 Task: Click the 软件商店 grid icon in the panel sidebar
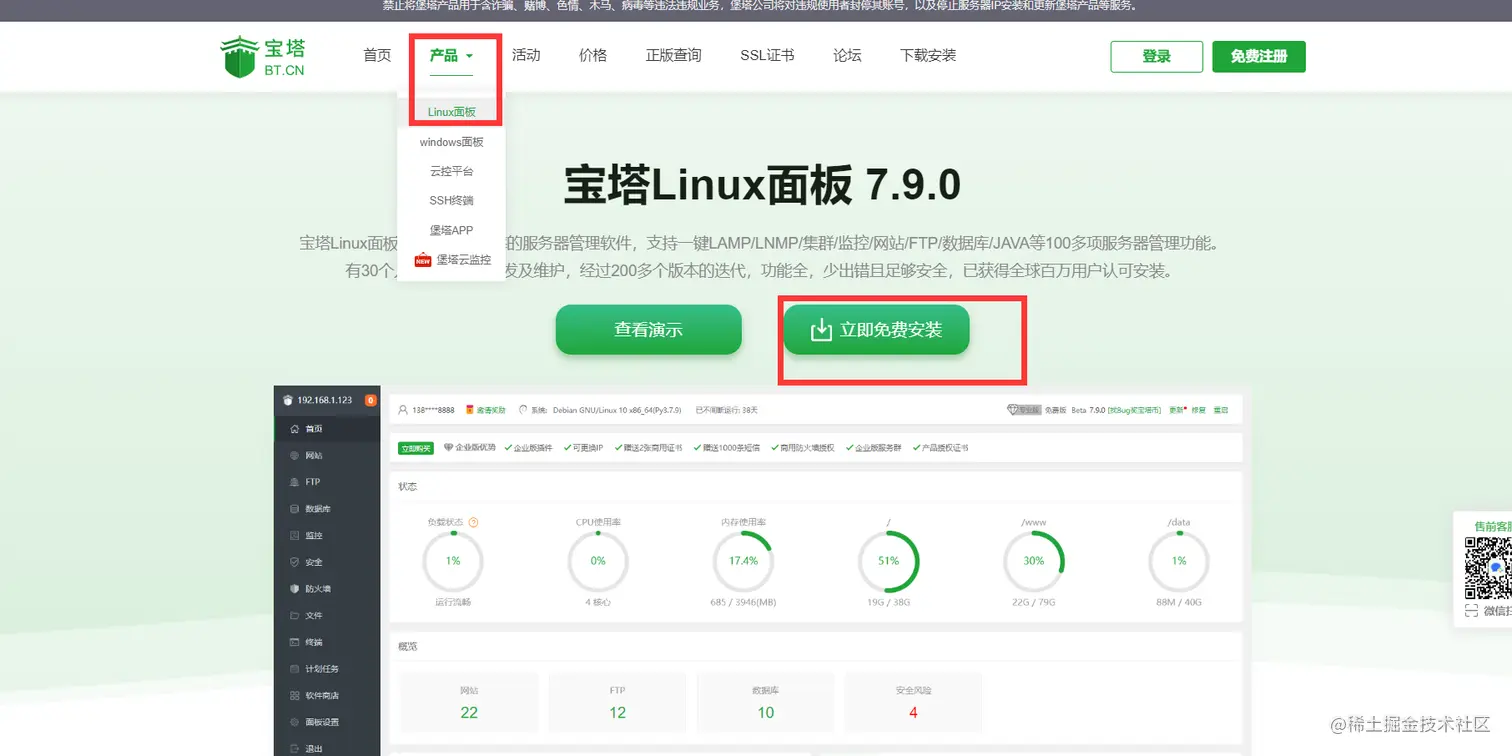(x=294, y=695)
